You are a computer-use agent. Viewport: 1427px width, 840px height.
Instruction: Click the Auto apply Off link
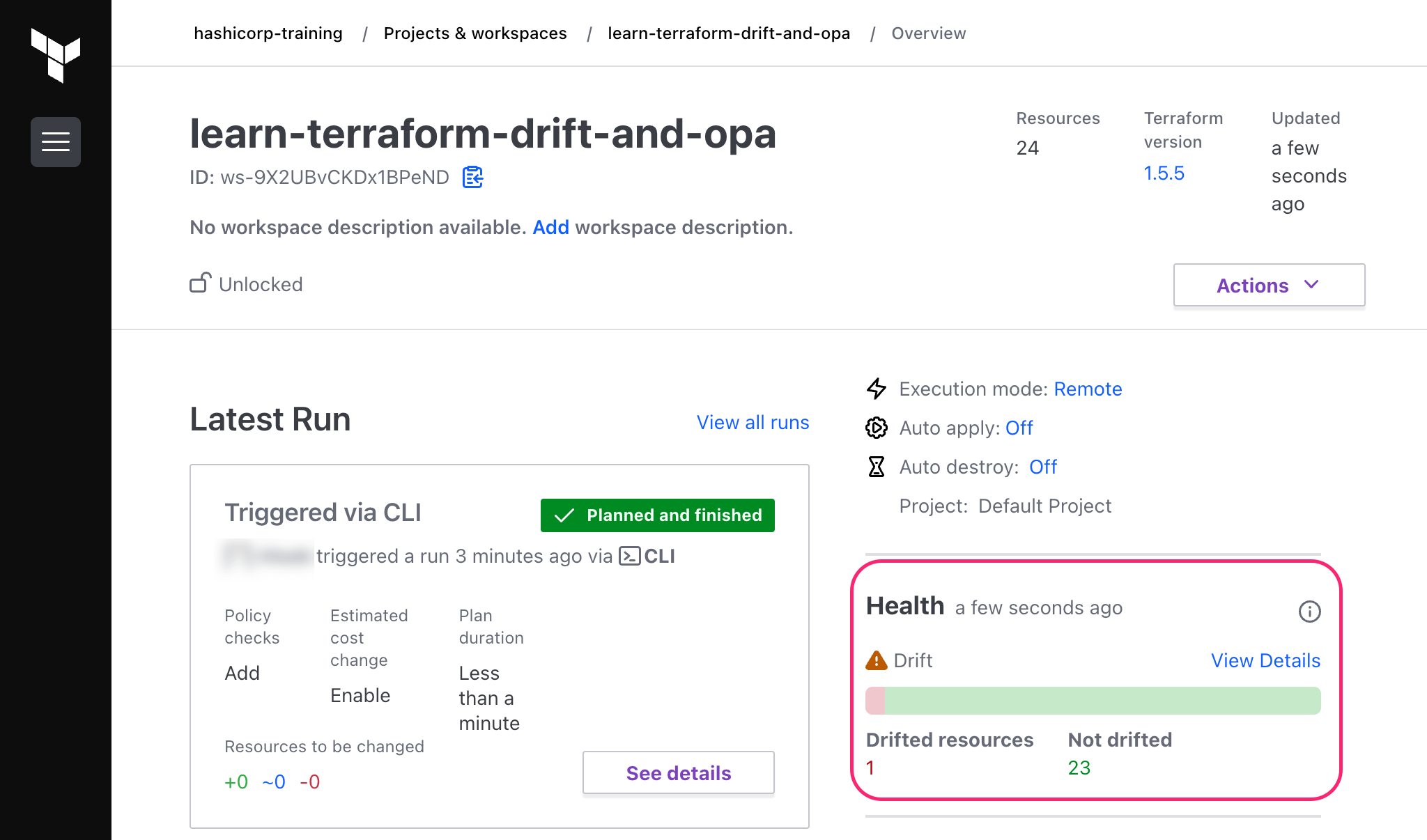coord(1019,428)
